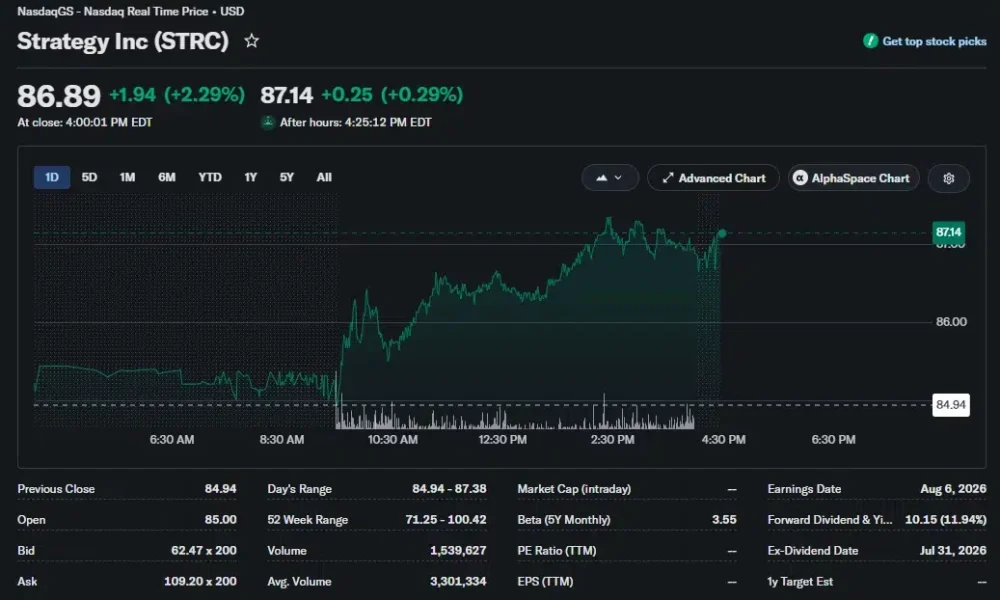Image resolution: width=1000 pixels, height=600 pixels.
Task: Click the PE Ratio (TTM) label
Action: click(x=557, y=550)
